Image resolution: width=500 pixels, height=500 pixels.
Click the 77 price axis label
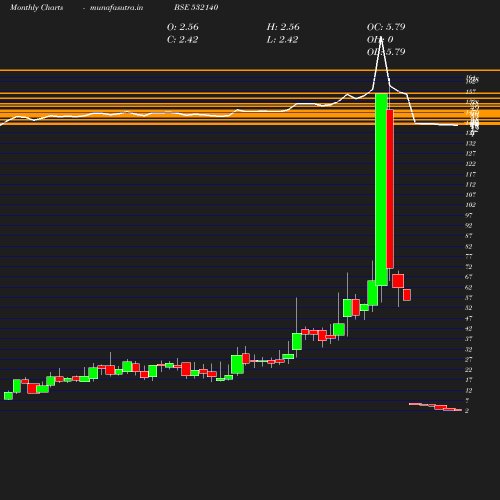[469, 257]
